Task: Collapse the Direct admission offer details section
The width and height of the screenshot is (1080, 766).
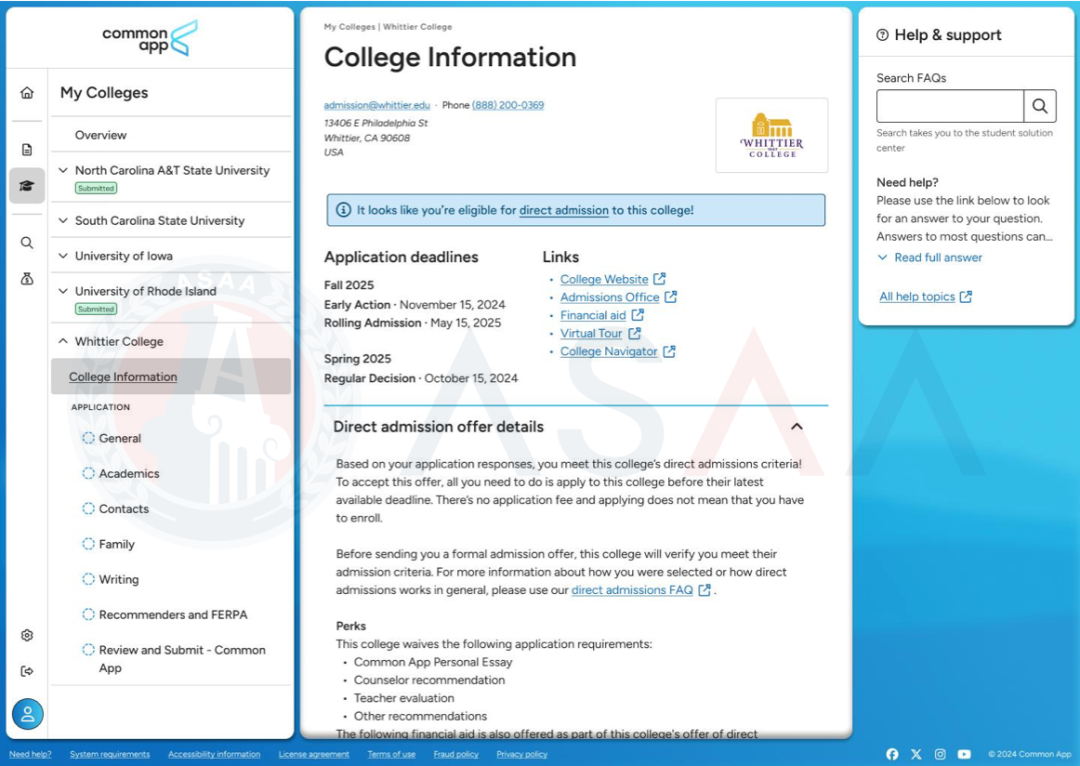Action: point(797,426)
